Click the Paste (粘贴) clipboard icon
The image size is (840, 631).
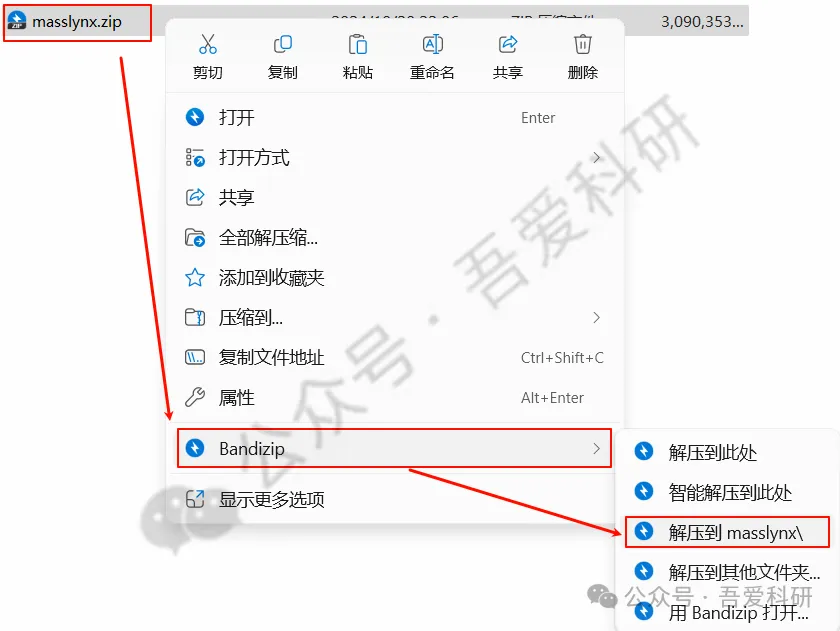pyautogui.click(x=357, y=44)
